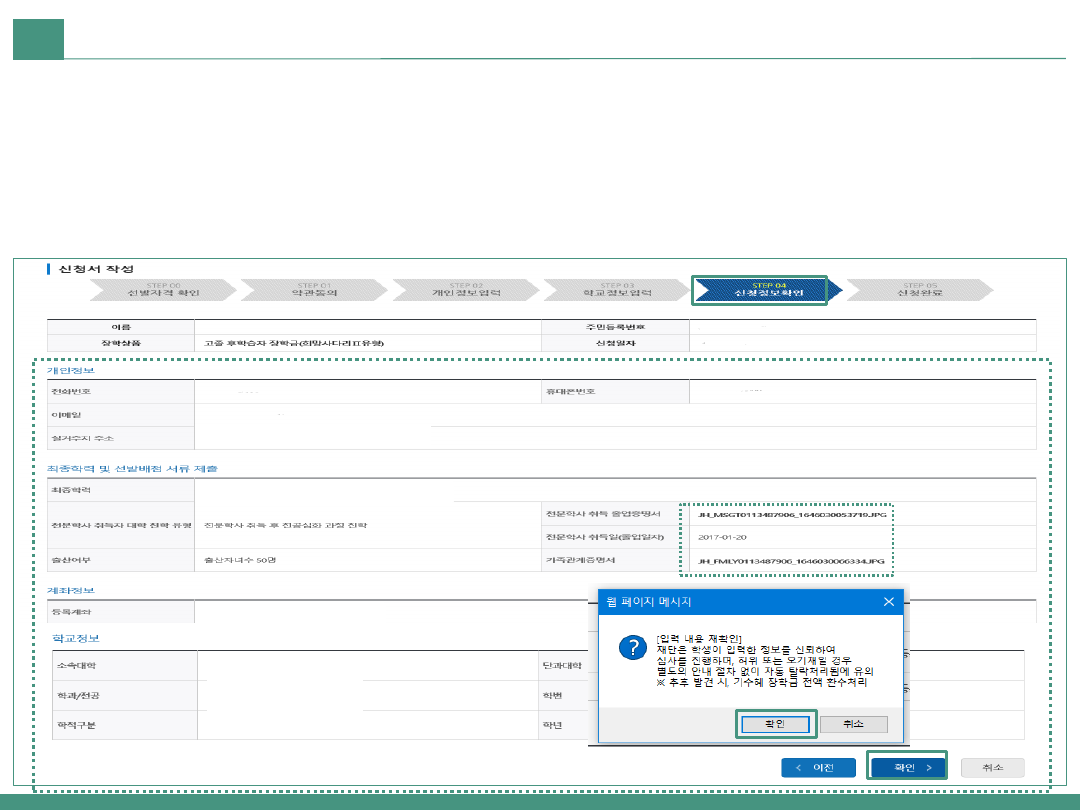Click the blue question mark dialog icon
This screenshot has width=1080, height=810.
631,648
